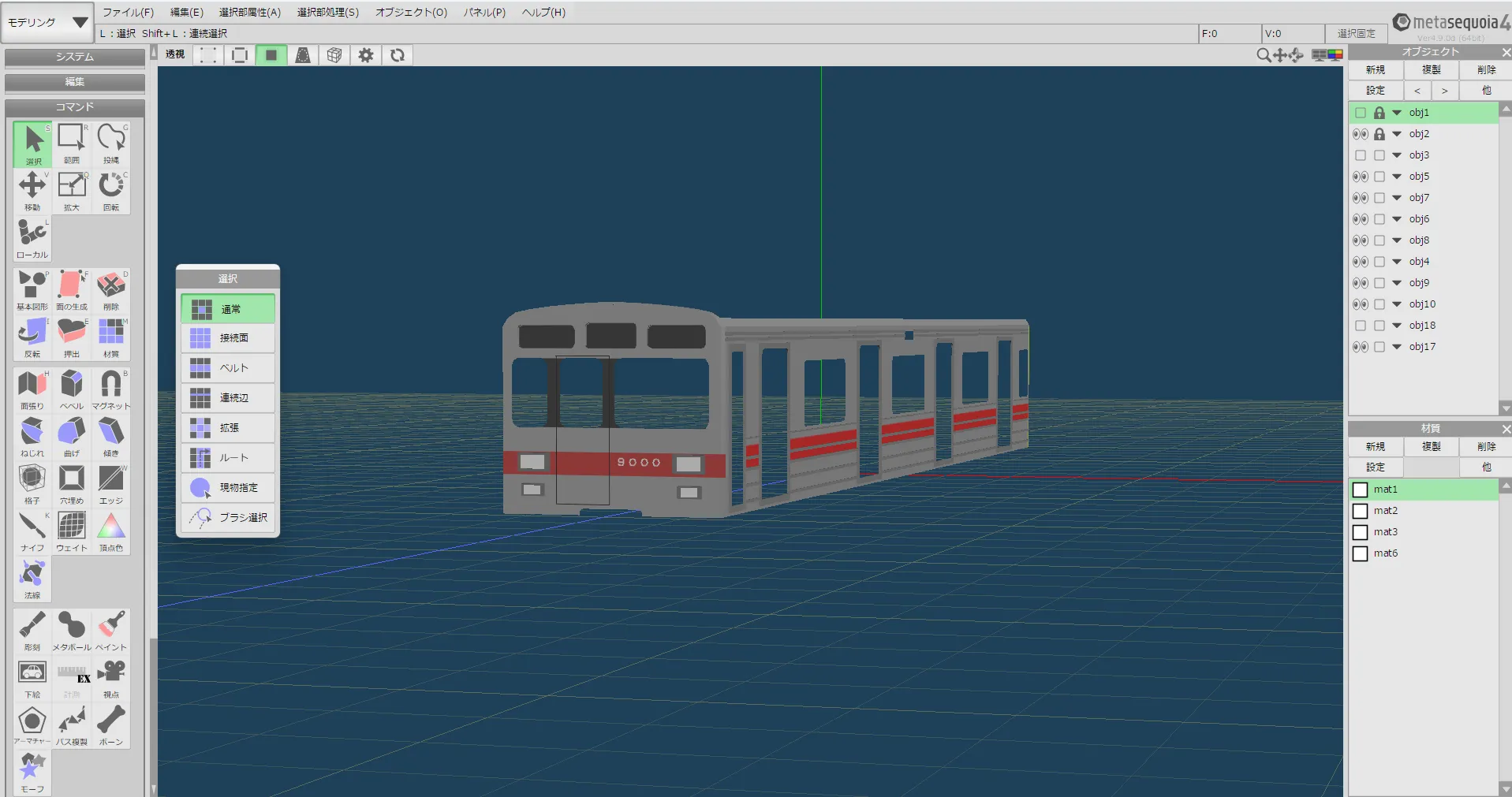Screen dimensions: 1512x797
Task: Unlock the obj2 lock icon
Action: point(1379,134)
